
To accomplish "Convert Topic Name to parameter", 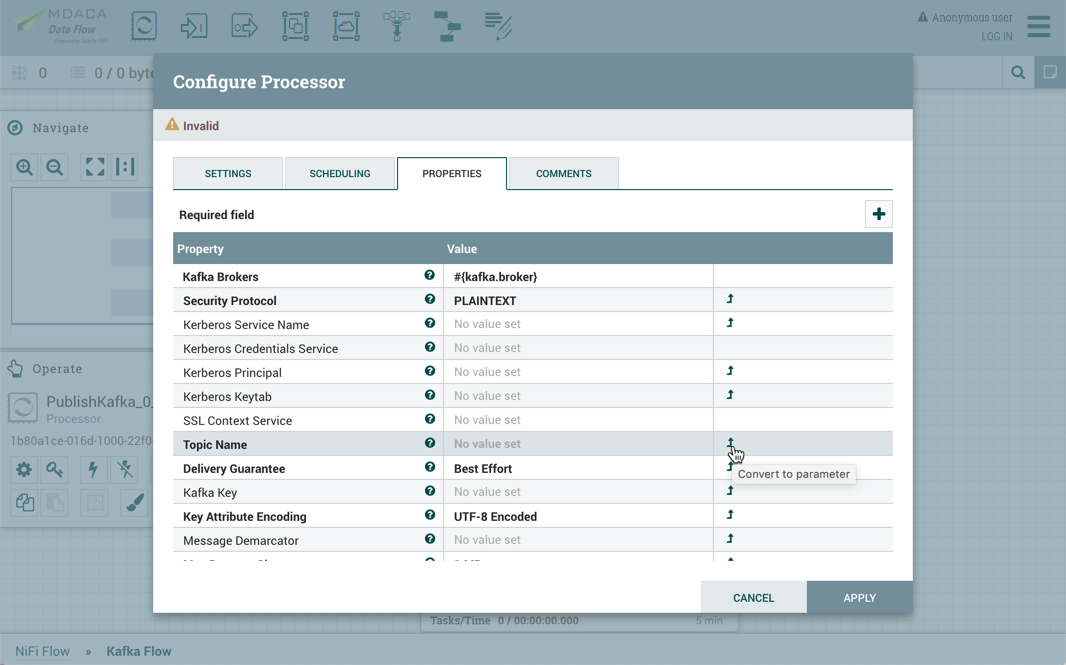I will point(730,443).
